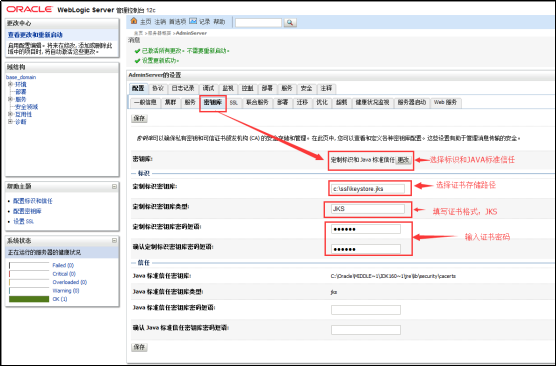
Task: Expand the Environment (环境) tree node
Action: click(x=10, y=84)
